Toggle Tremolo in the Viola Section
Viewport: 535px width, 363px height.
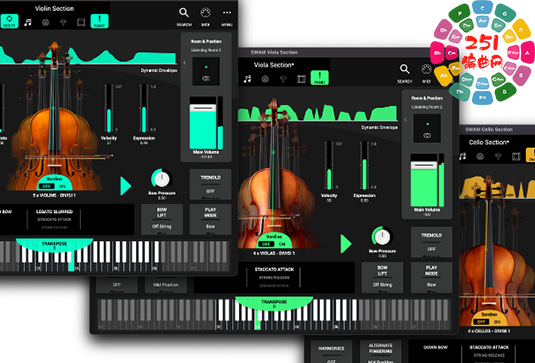tap(432, 242)
